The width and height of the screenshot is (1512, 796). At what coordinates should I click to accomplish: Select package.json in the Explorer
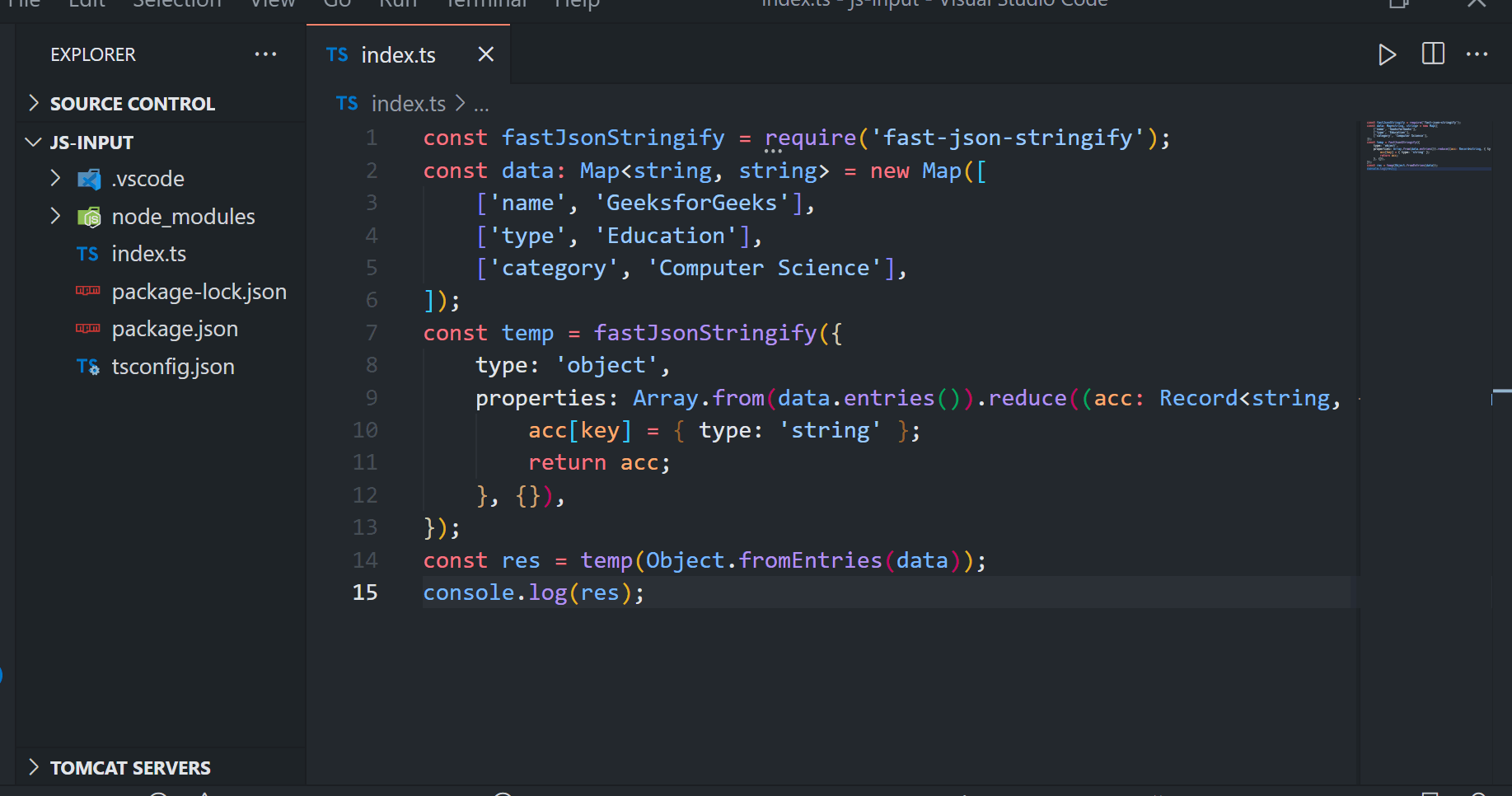[175, 328]
